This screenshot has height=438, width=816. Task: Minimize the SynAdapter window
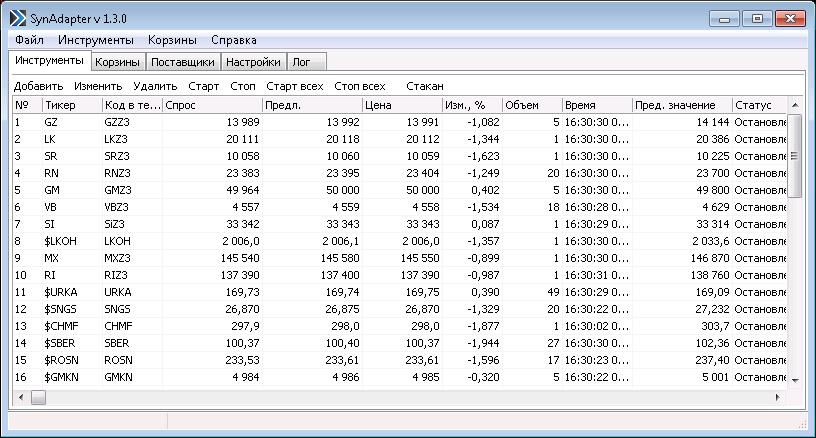pos(724,19)
